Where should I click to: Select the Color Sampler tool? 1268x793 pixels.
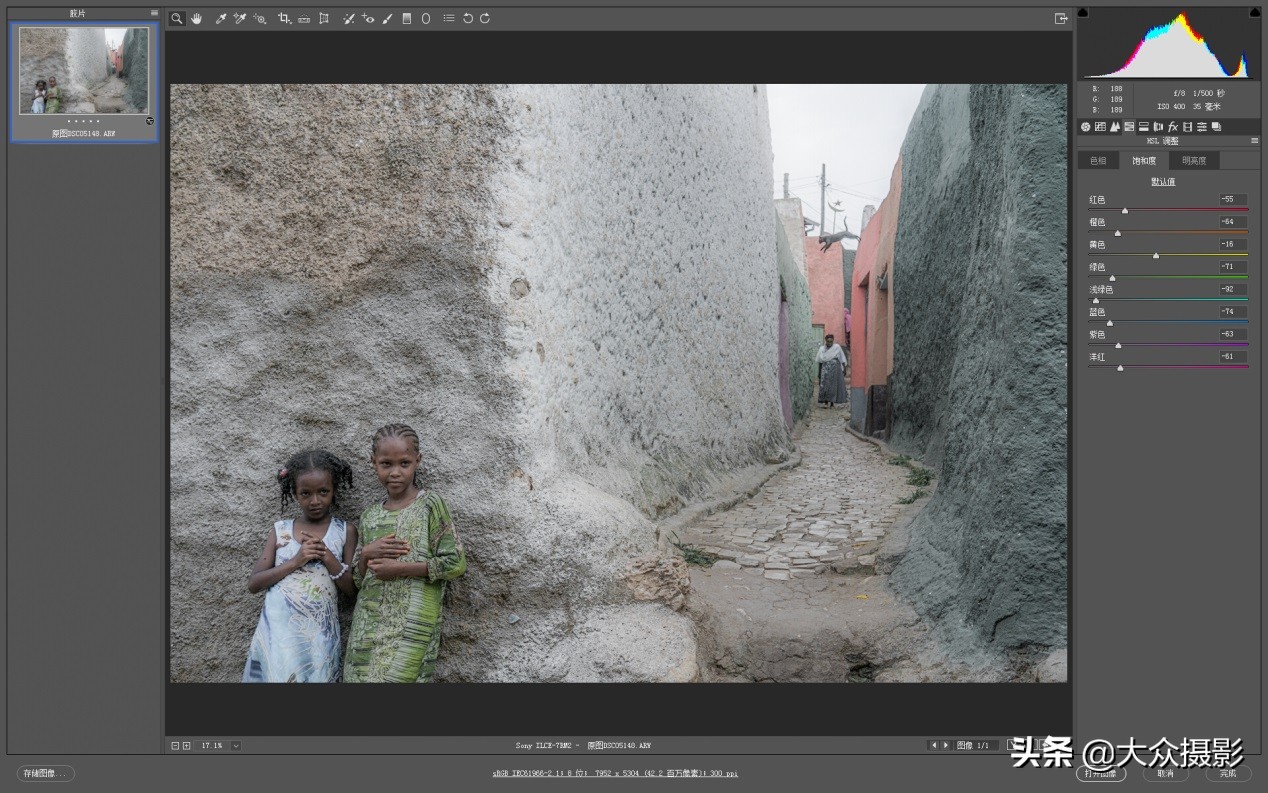tap(240, 18)
